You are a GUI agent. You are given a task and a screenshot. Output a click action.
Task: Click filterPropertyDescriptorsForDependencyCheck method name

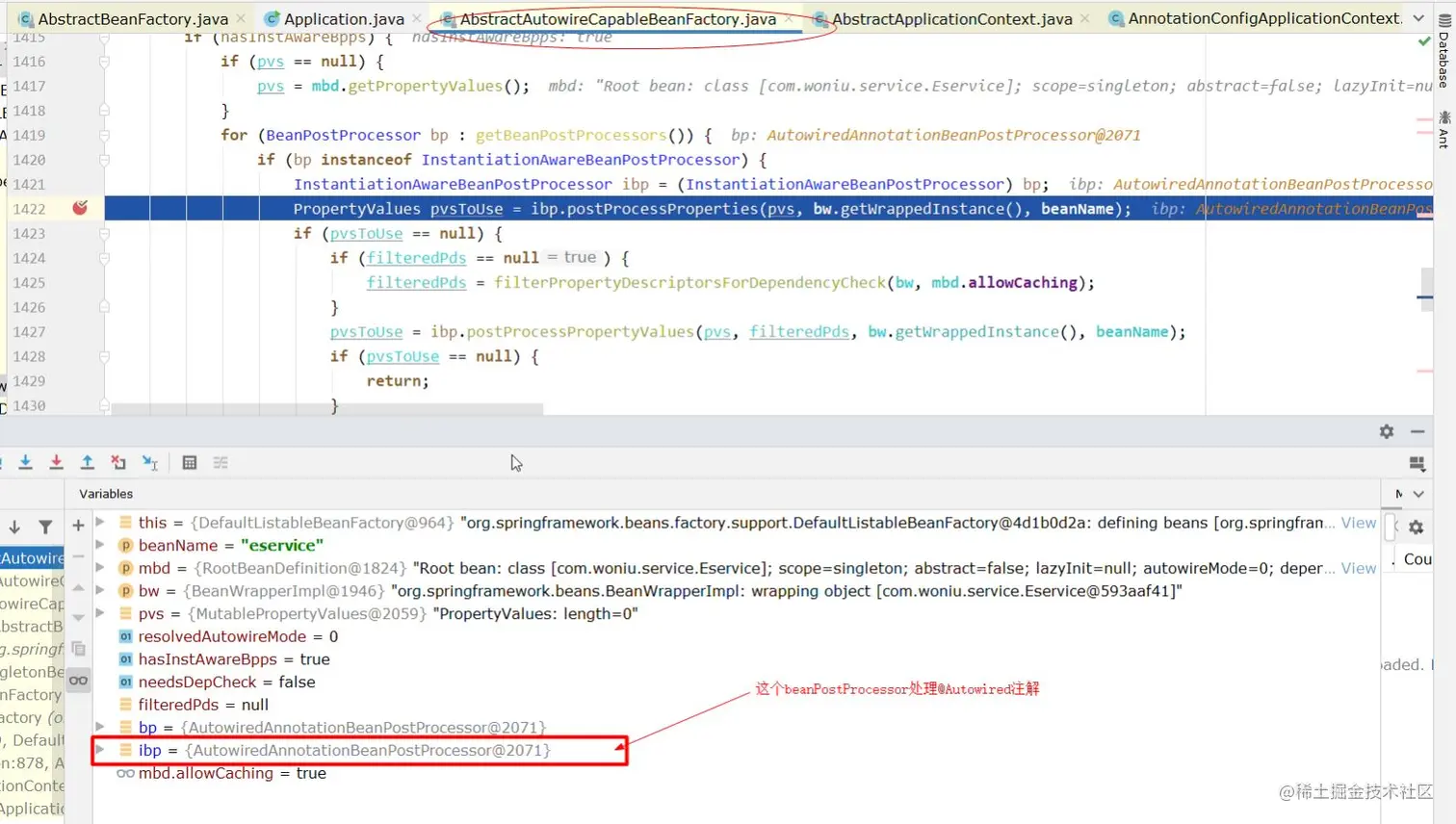coord(689,283)
